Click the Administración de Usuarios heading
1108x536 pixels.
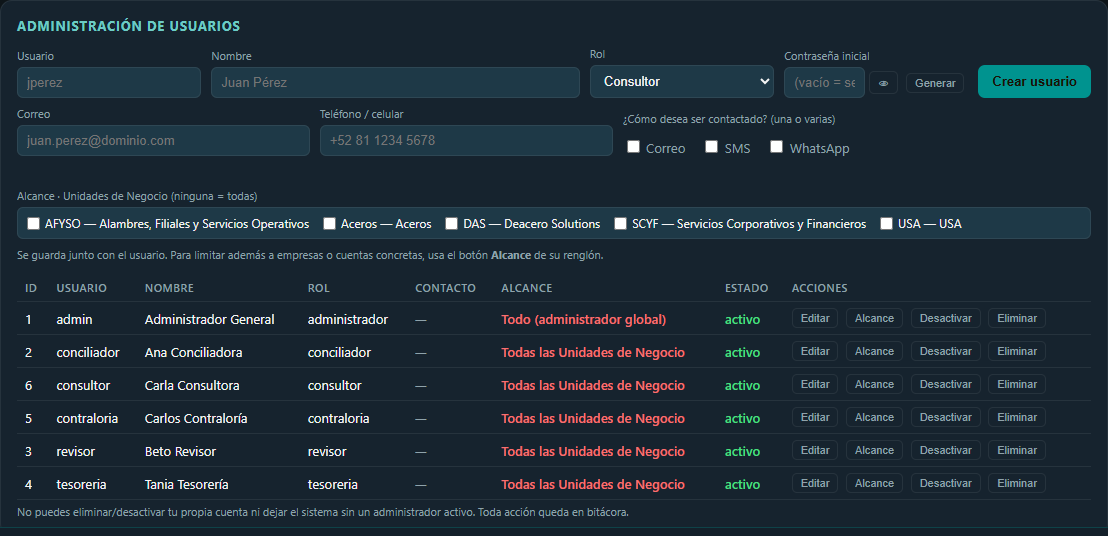point(129,26)
